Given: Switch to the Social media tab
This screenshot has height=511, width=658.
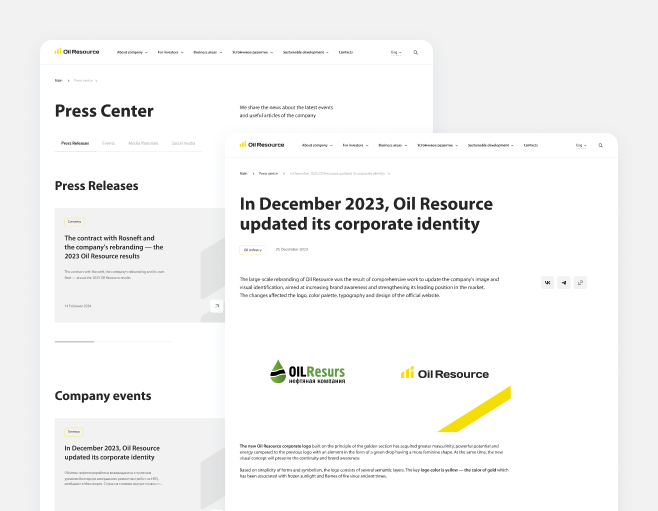Looking at the screenshot, I should [x=183, y=143].
